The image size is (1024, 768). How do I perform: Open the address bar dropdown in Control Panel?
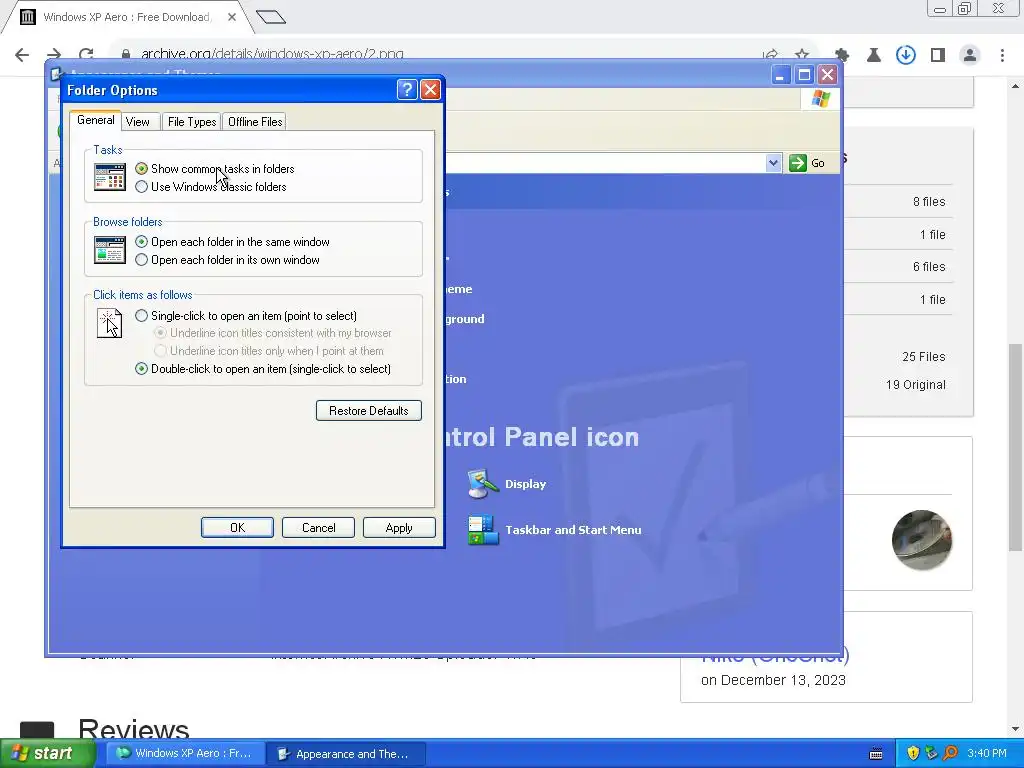click(x=773, y=163)
